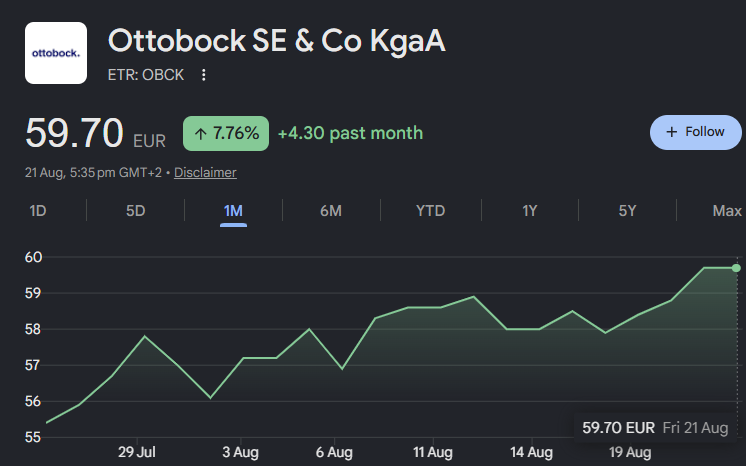Click the green endpoint dot on chart
Screen dimensions: 746x466
[x=736, y=268]
